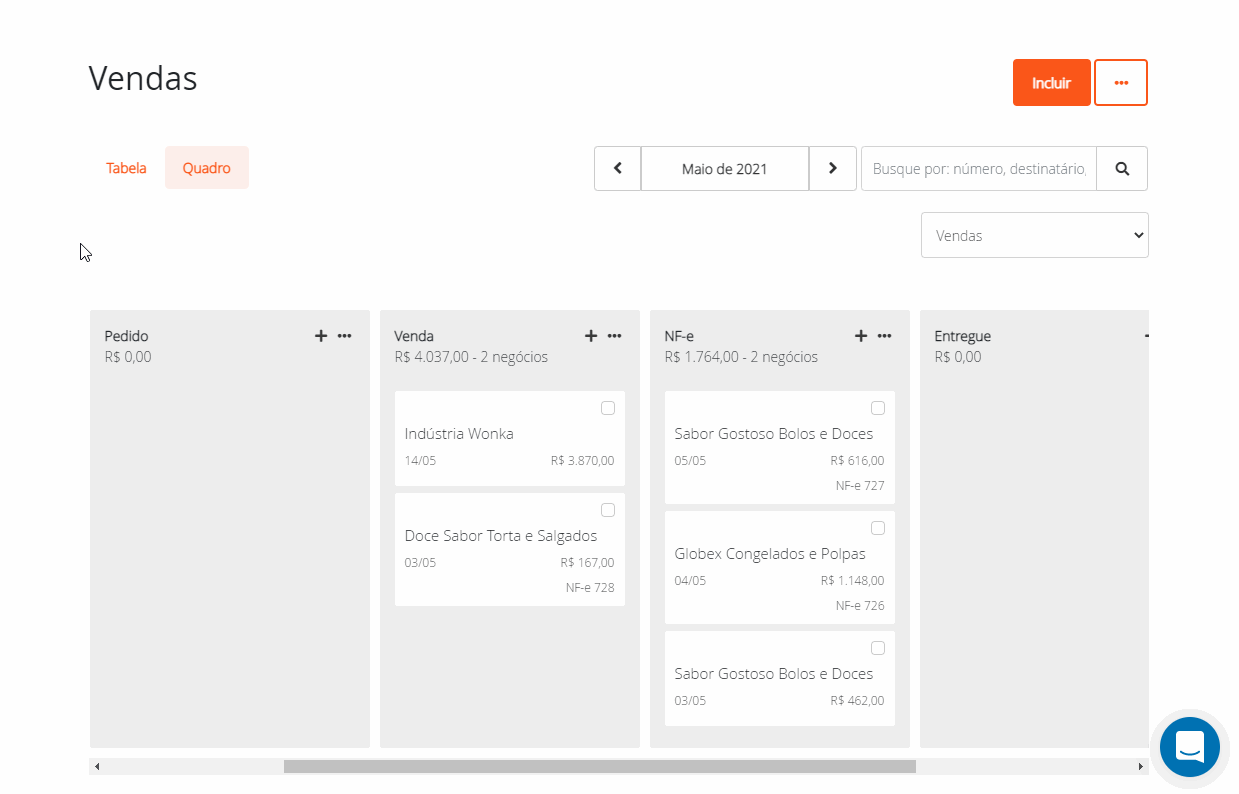Click the horizontal scrollbar right arrow
The width and height of the screenshot is (1239, 794).
[x=1140, y=767]
